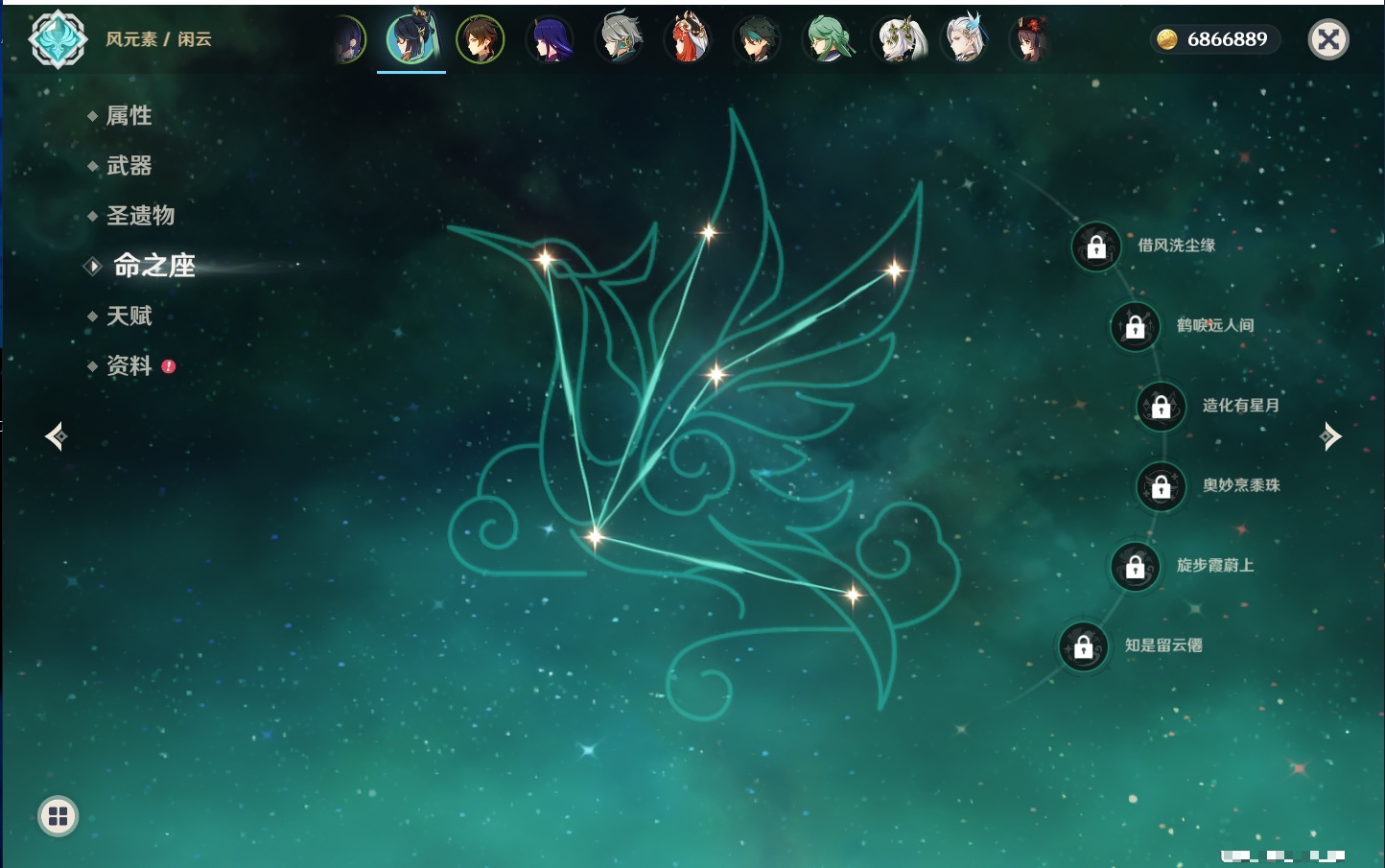This screenshot has height=868, width=1385.
Task: Select locked constellation 旋步霞蔚上
Action: pos(1135,566)
